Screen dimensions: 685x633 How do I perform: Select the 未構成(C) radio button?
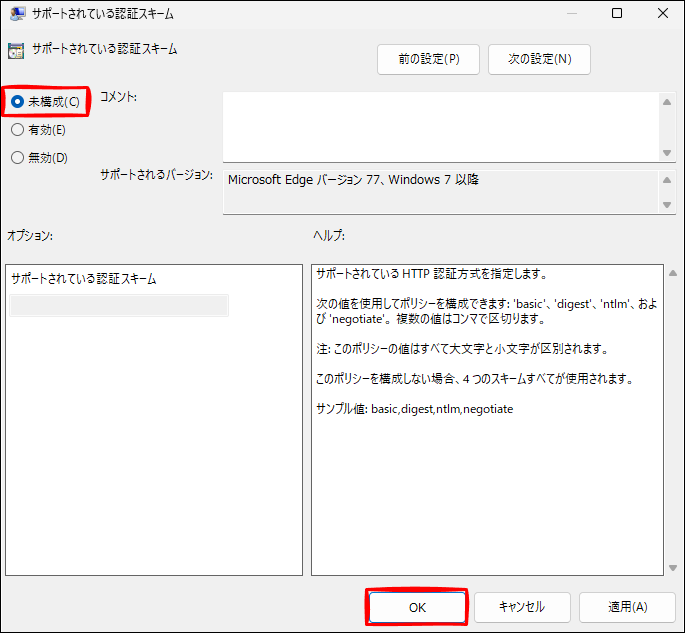click(17, 102)
